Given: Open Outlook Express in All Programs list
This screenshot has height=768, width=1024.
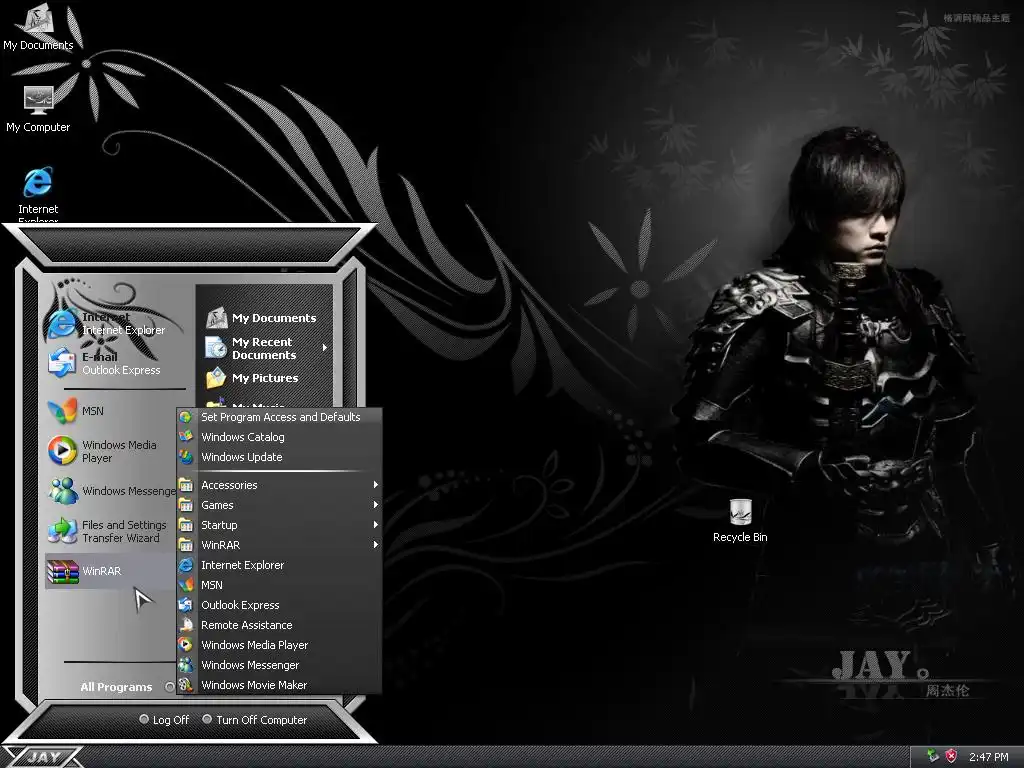Looking at the screenshot, I should 279,605.
